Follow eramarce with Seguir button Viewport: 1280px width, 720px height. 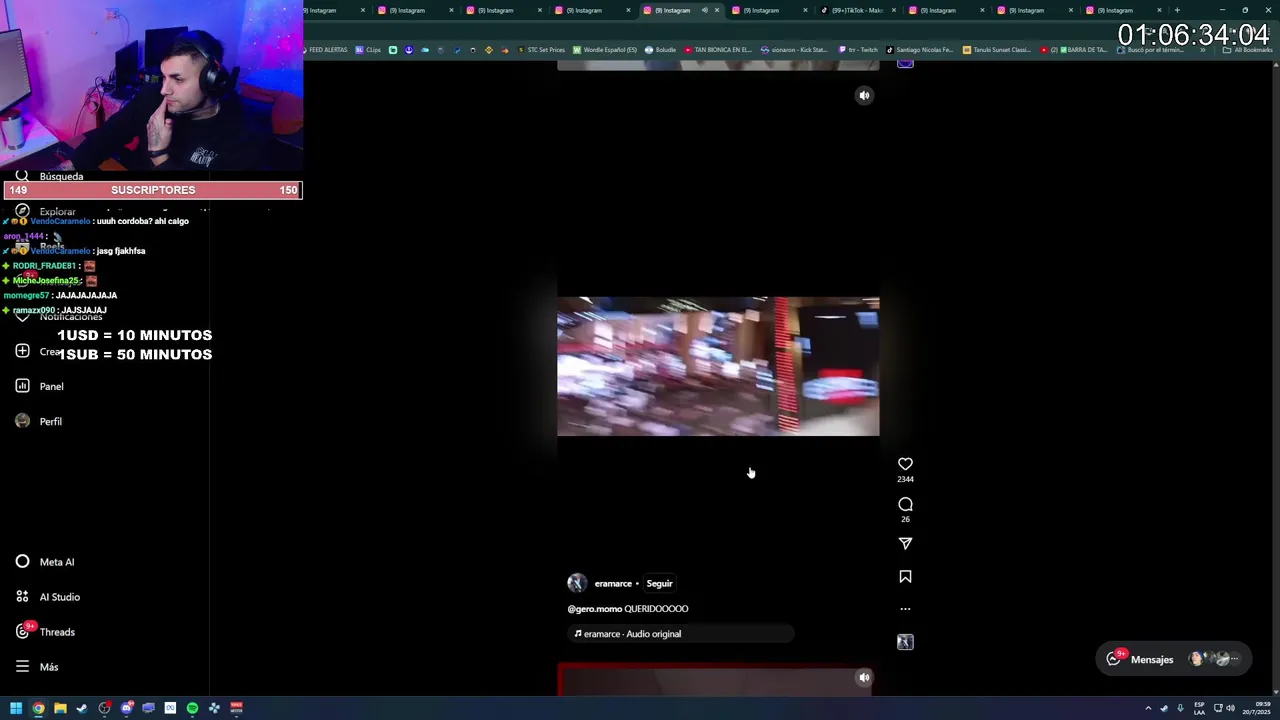click(659, 584)
